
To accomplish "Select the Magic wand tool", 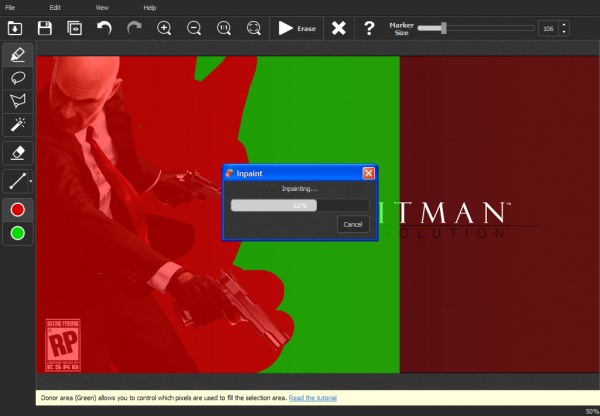I will click(17, 126).
